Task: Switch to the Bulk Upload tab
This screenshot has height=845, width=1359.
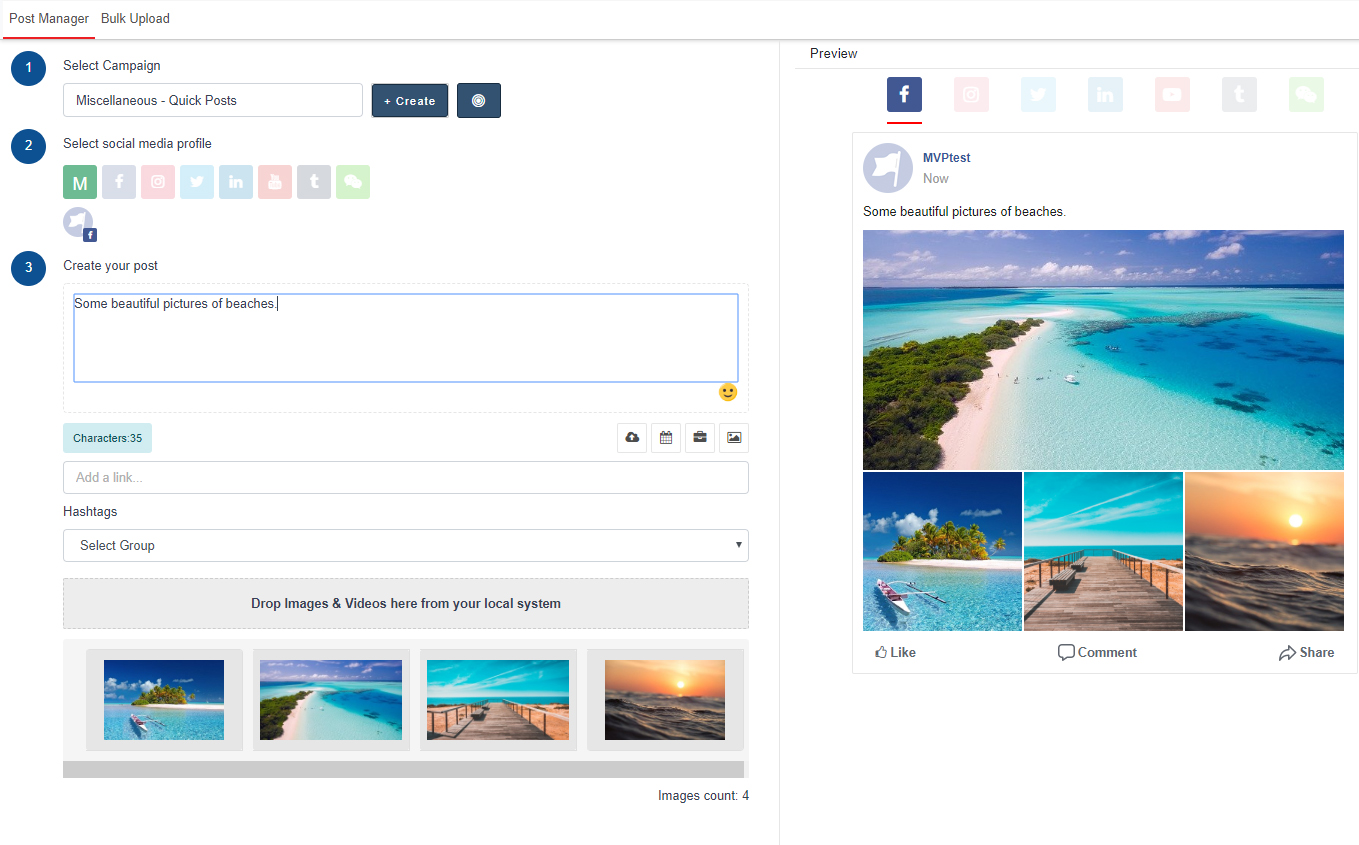Action: (135, 19)
